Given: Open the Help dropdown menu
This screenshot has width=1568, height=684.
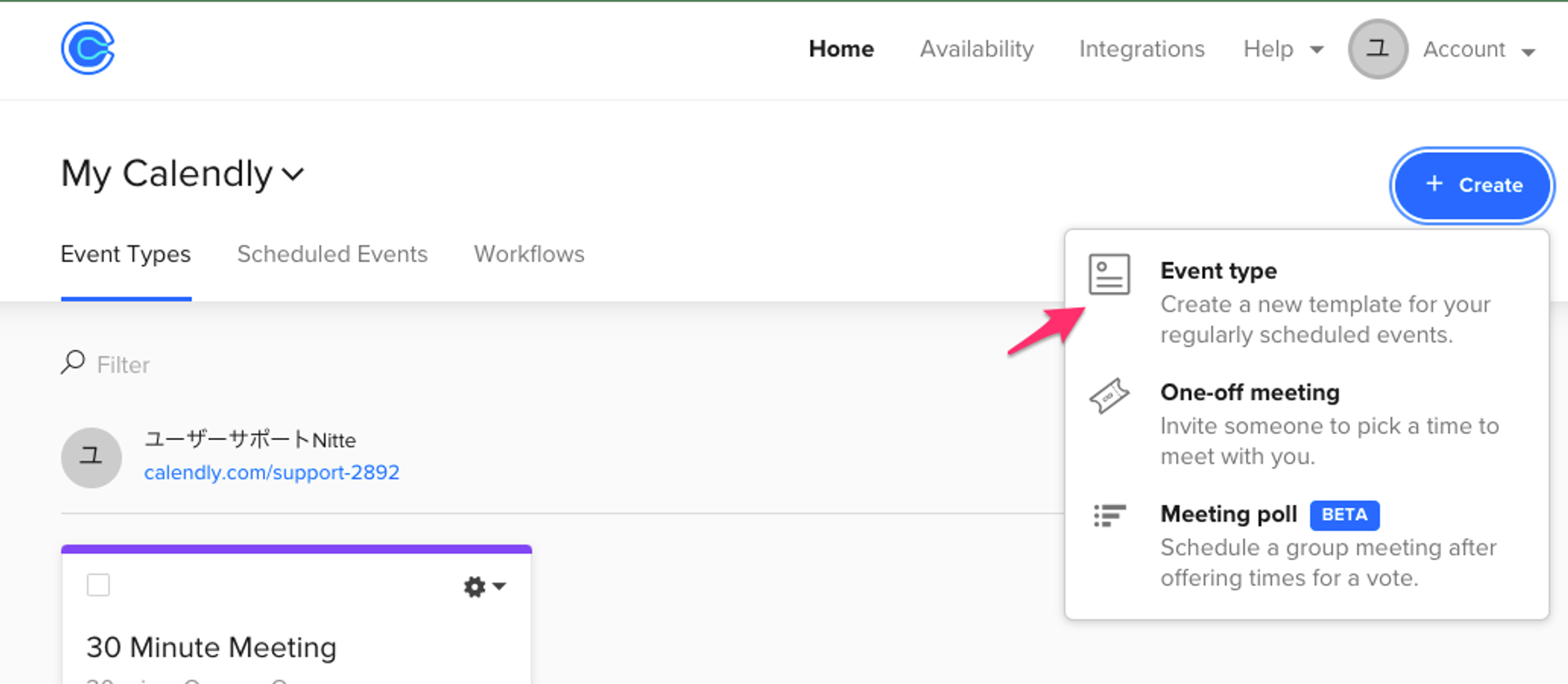Looking at the screenshot, I should tap(1283, 49).
